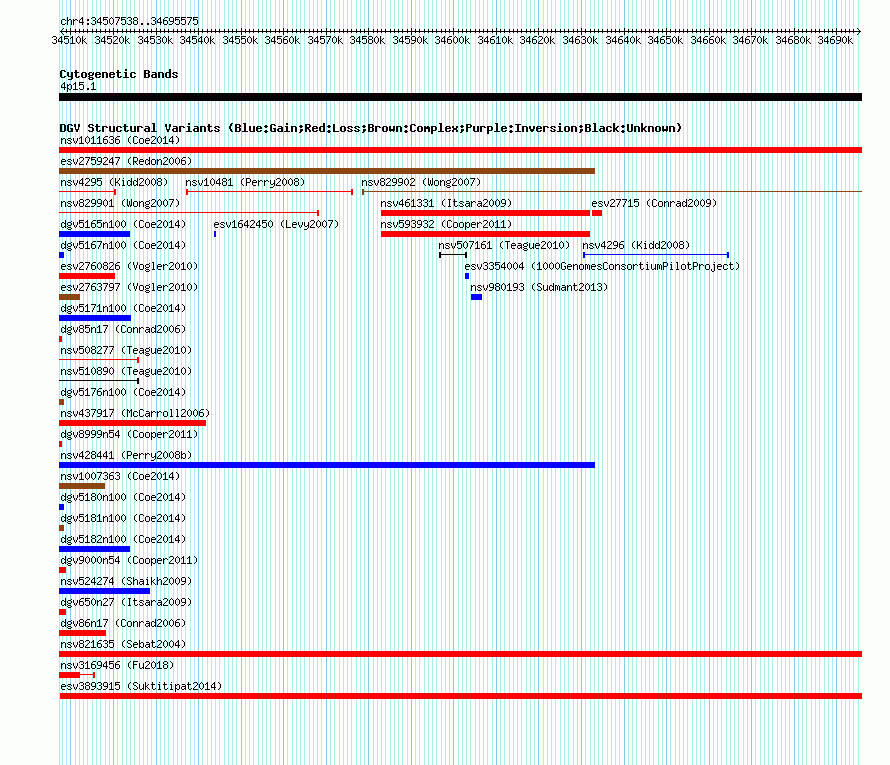This screenshot has height=765, width=890.
Task: Open variant dgv5181n100 (Coe2014) label
Action: click(123, 518)
